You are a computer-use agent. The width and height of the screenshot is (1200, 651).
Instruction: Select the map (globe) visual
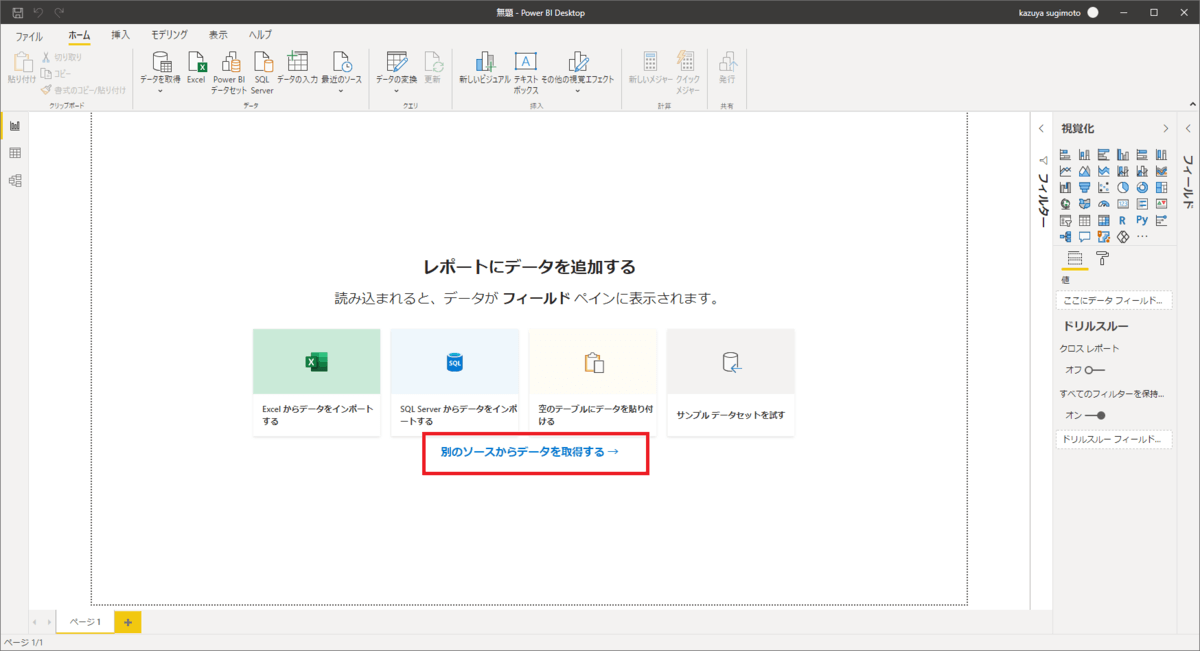[x=1065, y=204]
